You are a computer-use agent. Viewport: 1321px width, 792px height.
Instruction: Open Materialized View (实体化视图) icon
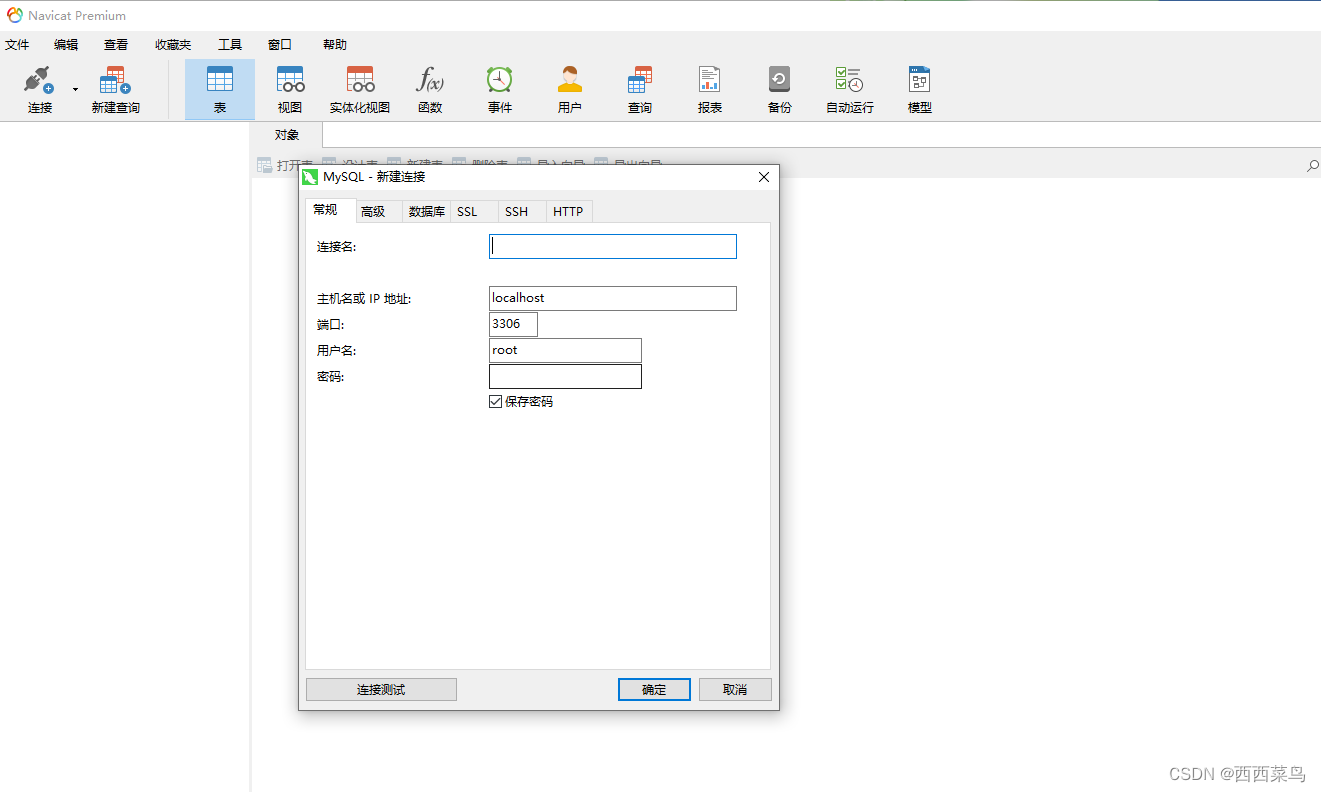pos(360,80)
